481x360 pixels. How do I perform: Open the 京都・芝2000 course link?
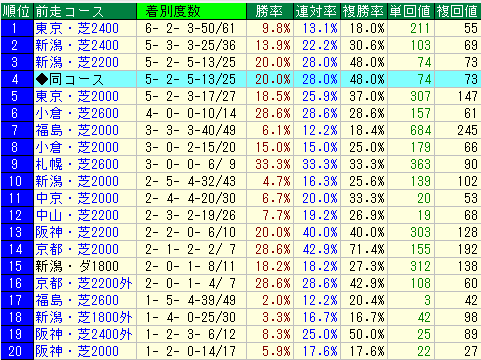coord(77,249)
